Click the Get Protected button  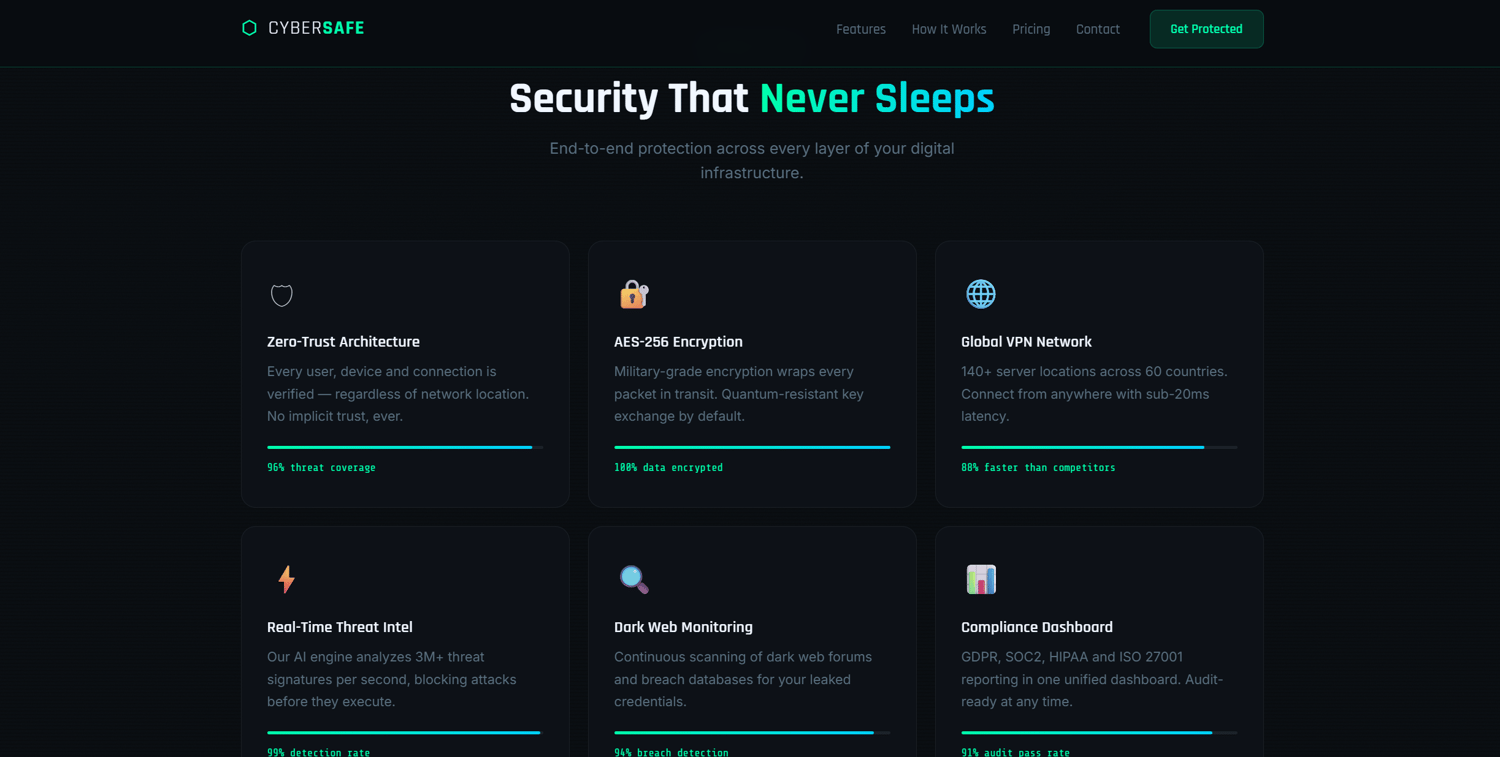(x=1206, y=29)
